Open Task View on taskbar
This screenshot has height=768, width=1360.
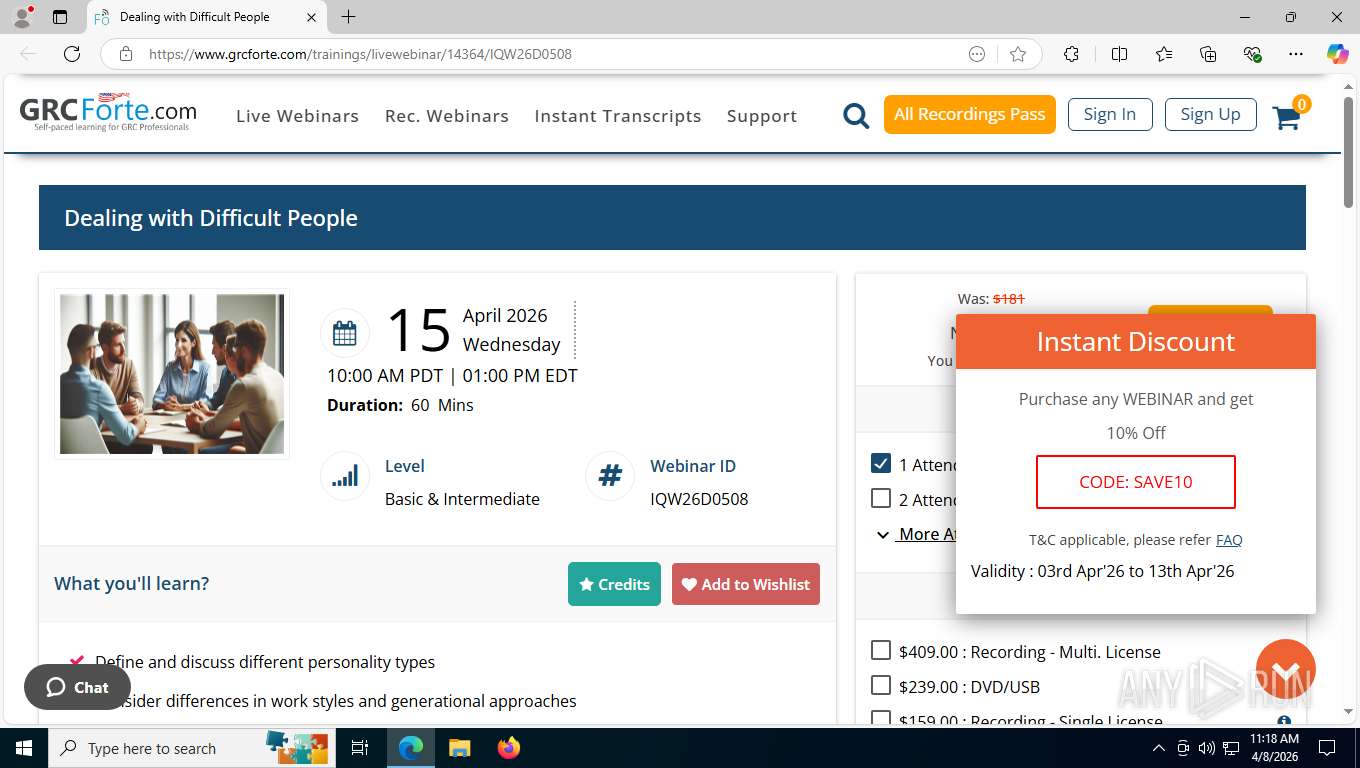click(x=360, y=748)
